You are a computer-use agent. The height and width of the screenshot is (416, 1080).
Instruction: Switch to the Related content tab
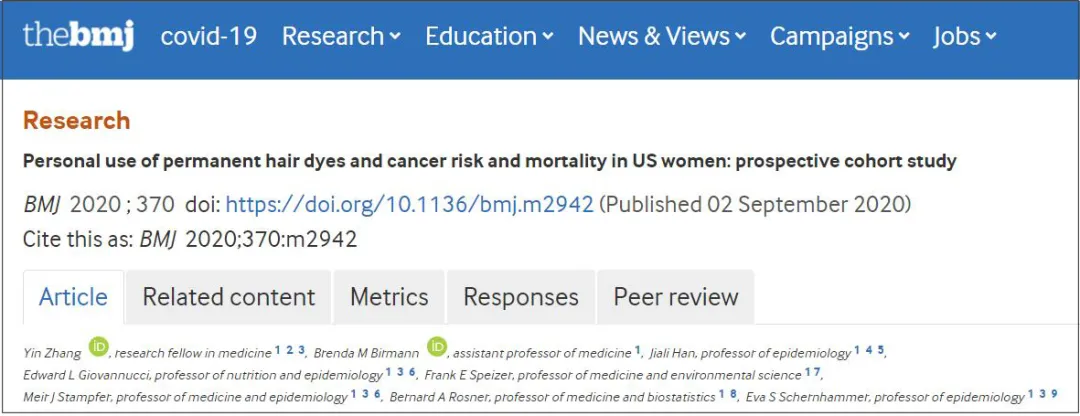click(x=228, y=297)
